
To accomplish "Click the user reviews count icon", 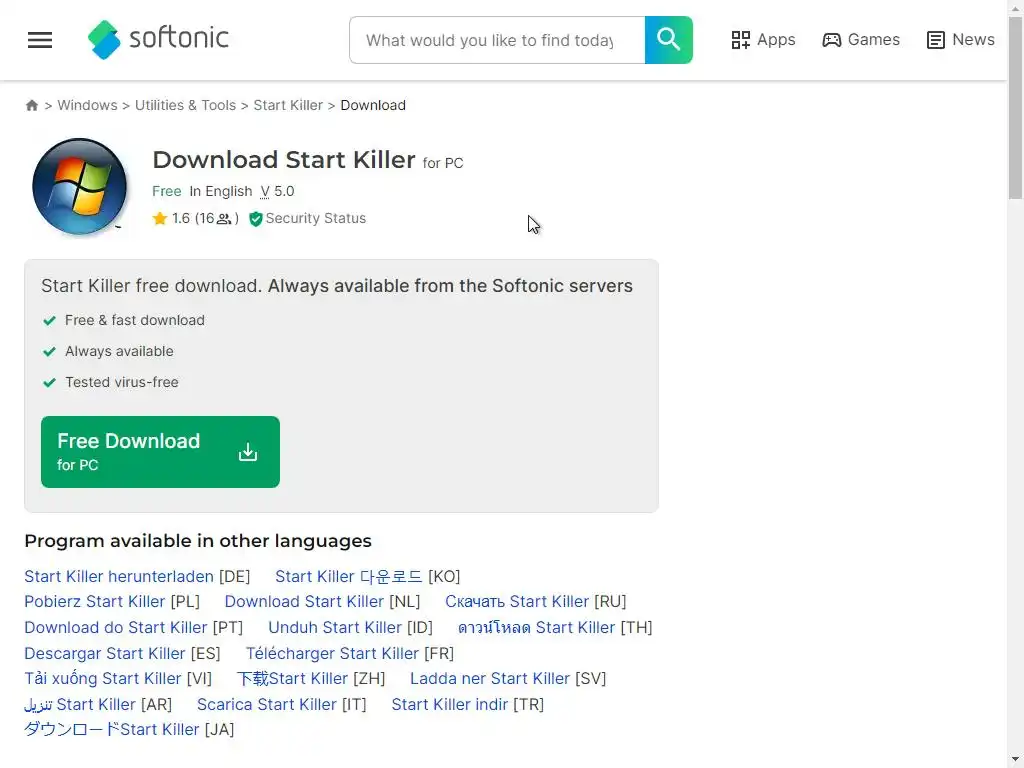I will coord(224,219).
